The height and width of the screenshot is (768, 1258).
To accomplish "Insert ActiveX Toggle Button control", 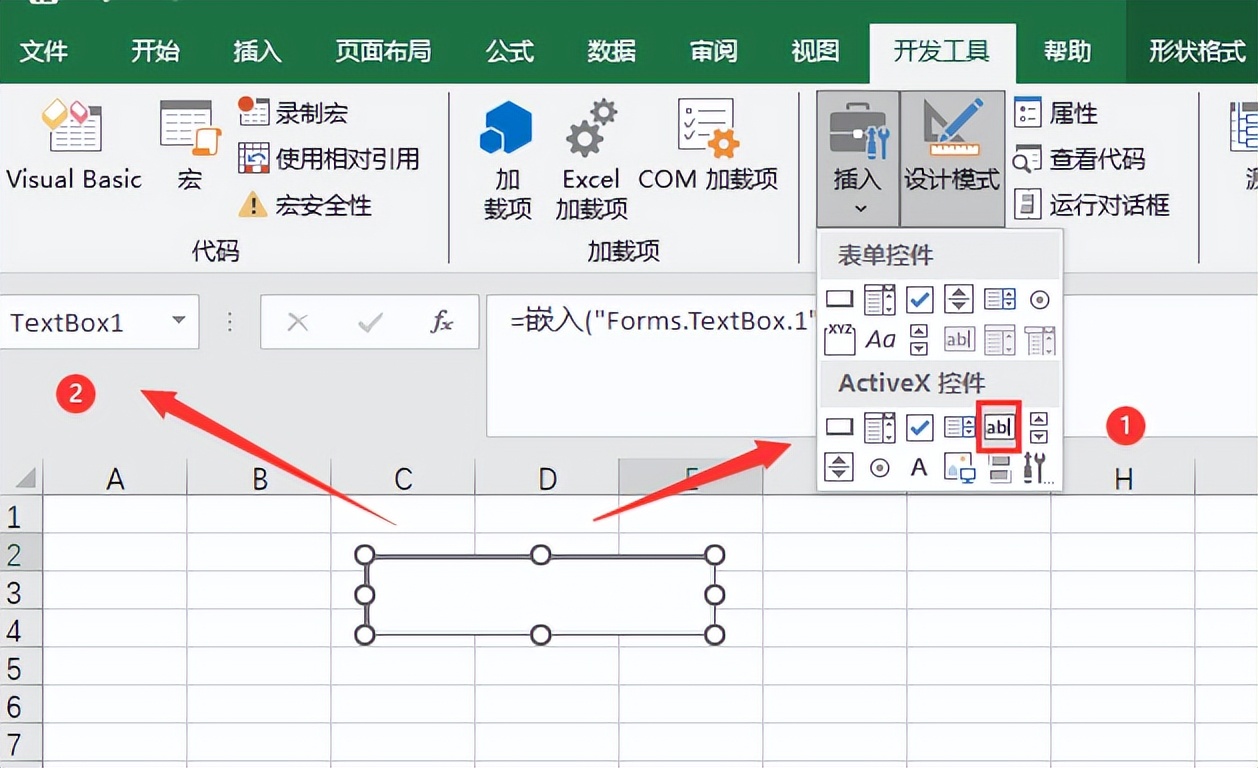I will point(999,467).
